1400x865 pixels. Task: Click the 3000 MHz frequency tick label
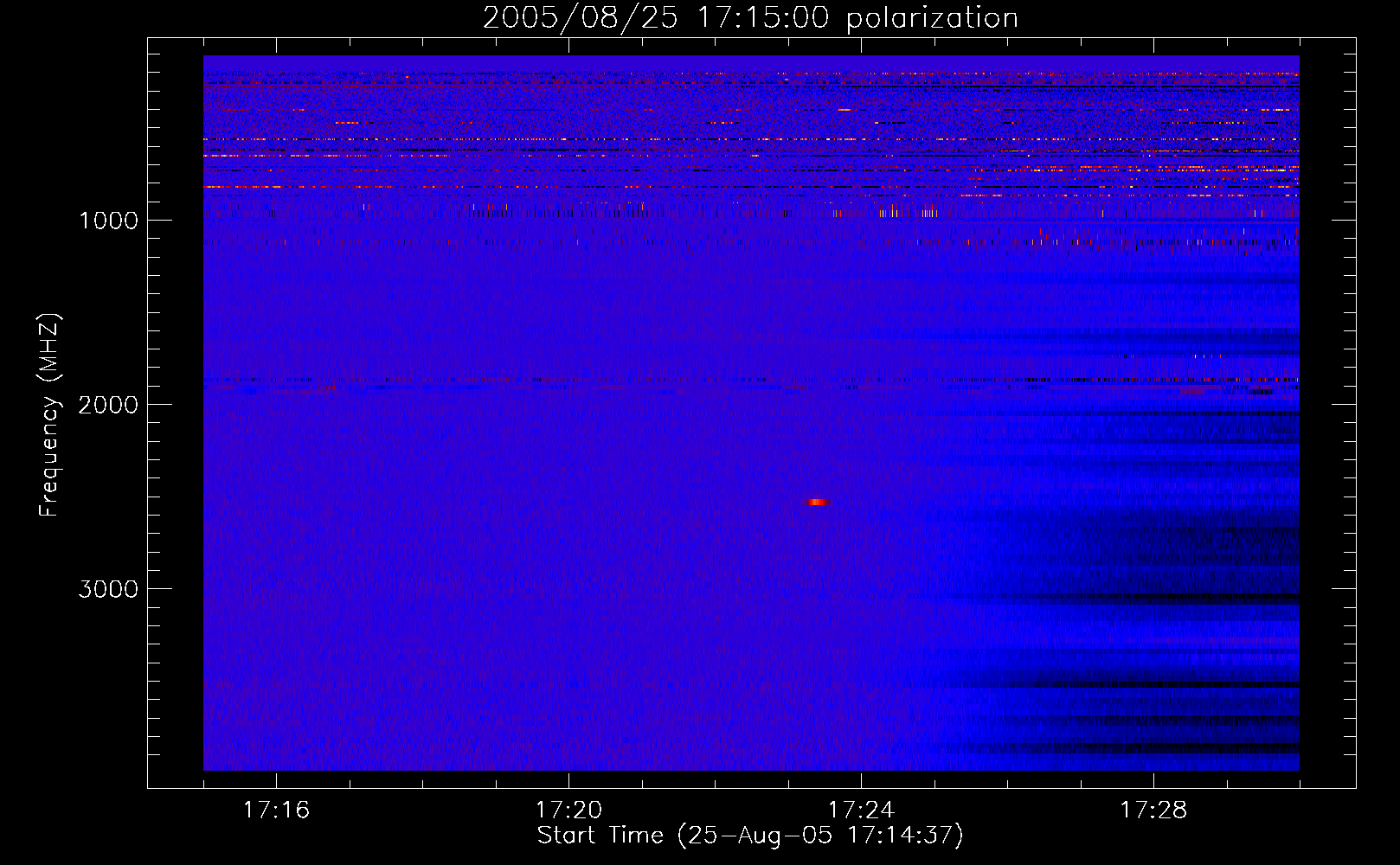[108, 589]
